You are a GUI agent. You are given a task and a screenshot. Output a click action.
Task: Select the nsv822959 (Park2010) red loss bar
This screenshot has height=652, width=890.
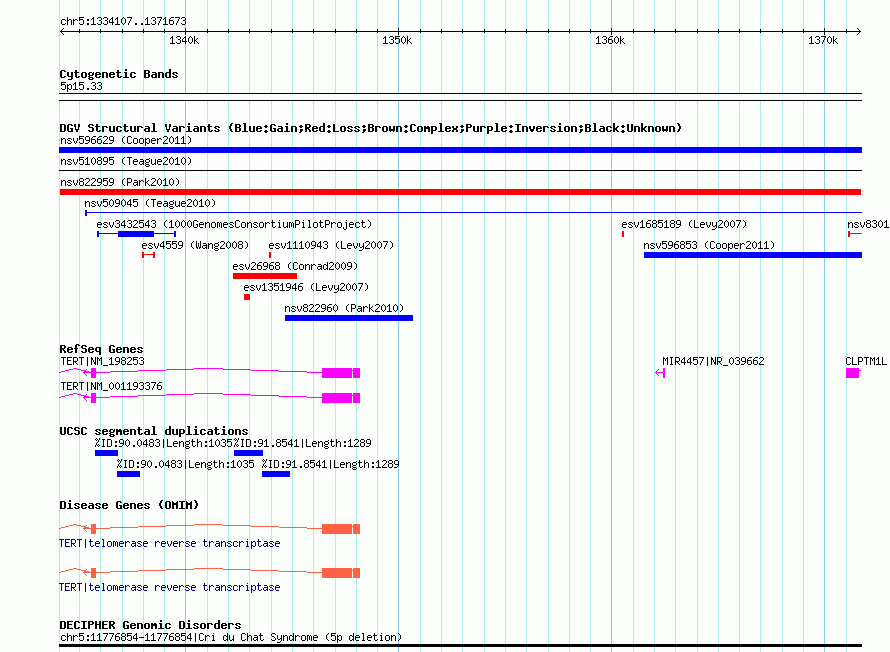[460, 192]
